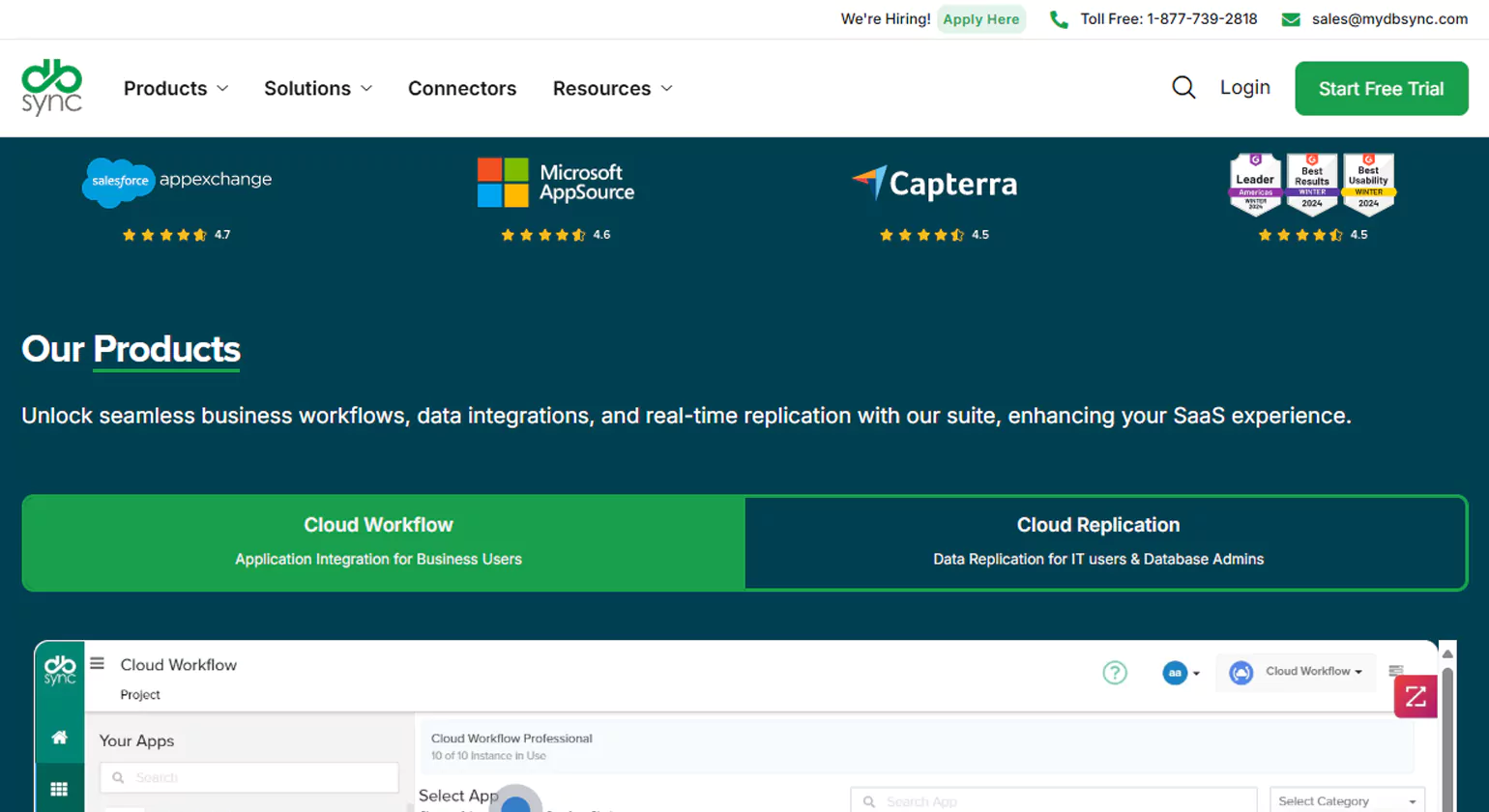This screenshot has height=812, width=1489.
Task: Expand the Solutions dropdown menu
Action: (317, 88)
